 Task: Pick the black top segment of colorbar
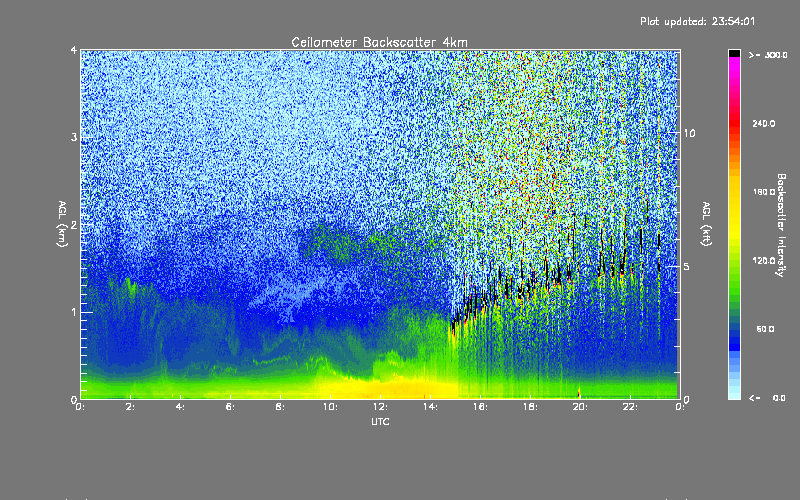(x=734, y=53)
